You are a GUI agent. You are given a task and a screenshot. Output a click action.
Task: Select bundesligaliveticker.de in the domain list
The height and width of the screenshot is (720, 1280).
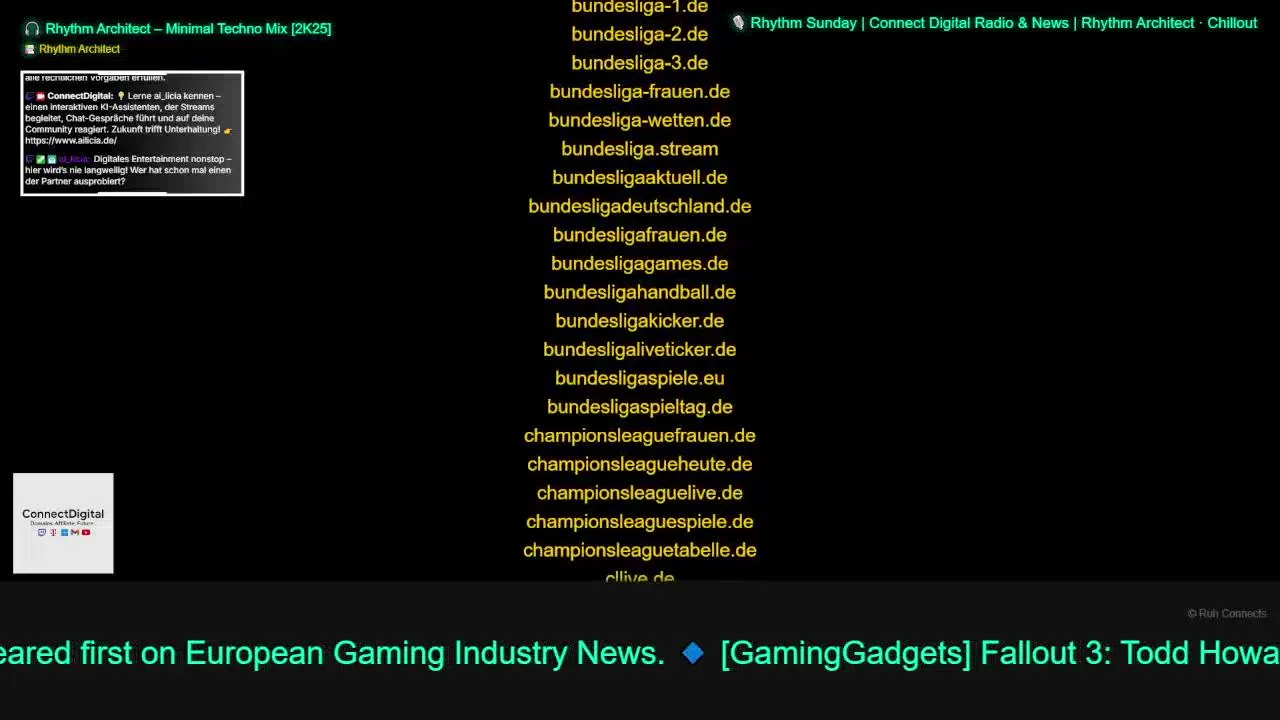(640, 350)
